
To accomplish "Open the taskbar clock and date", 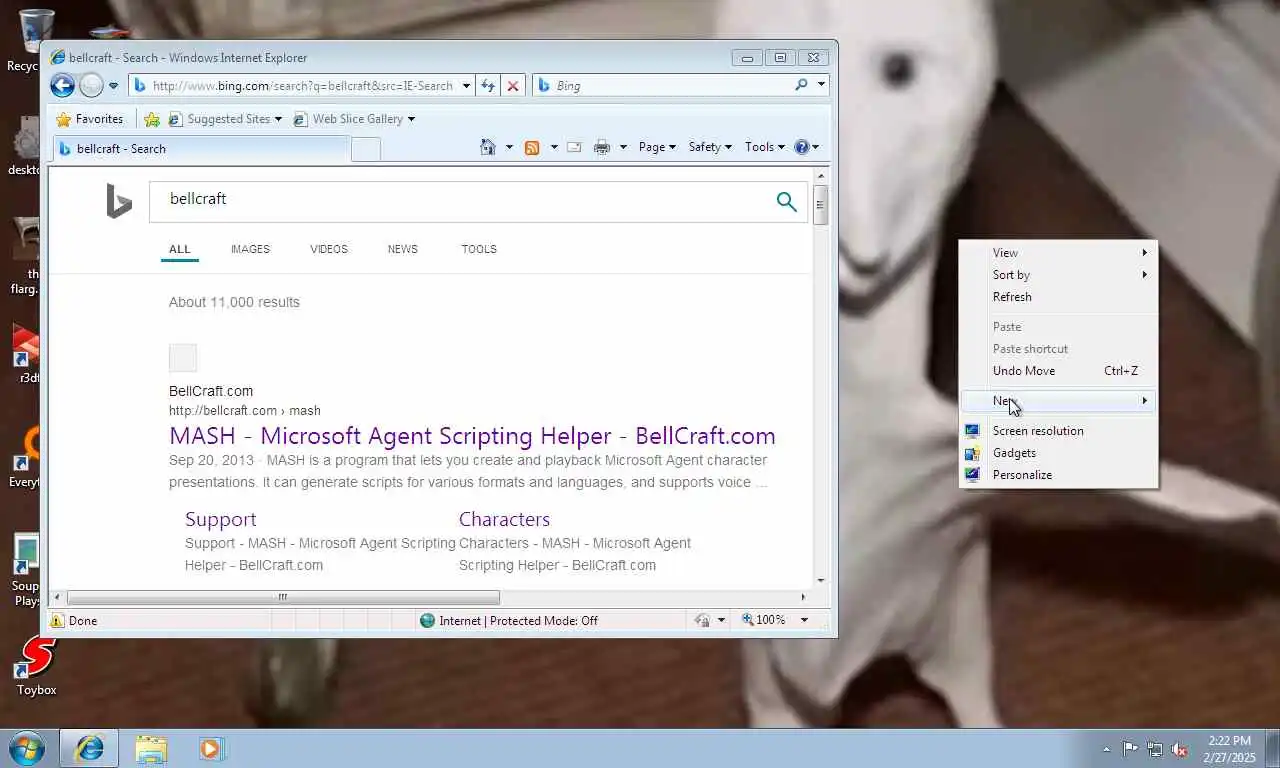I will (x=1230, y=749).
